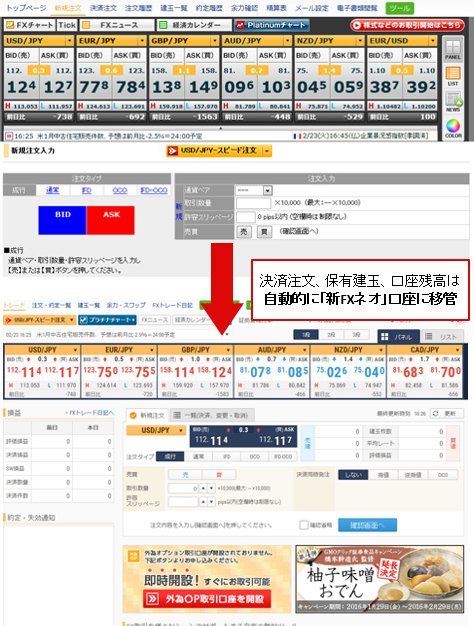Screen dimensions: 474x626
Task: Open 新規注文 tab in lower order panel
Action: pos(147,416)
